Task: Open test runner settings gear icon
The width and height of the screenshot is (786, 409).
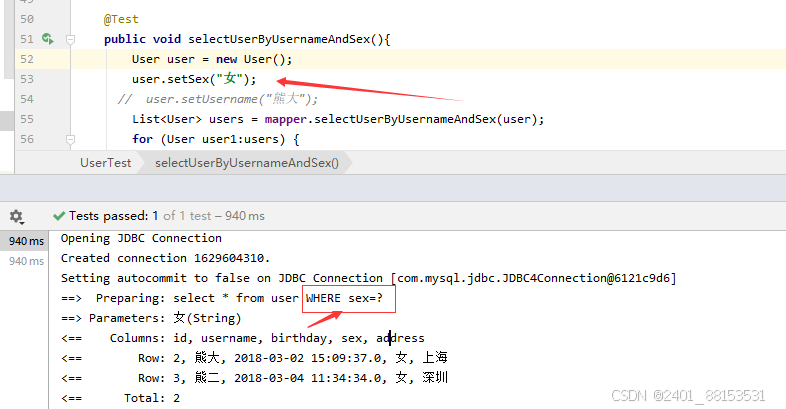Action: (x=16, y=217)
